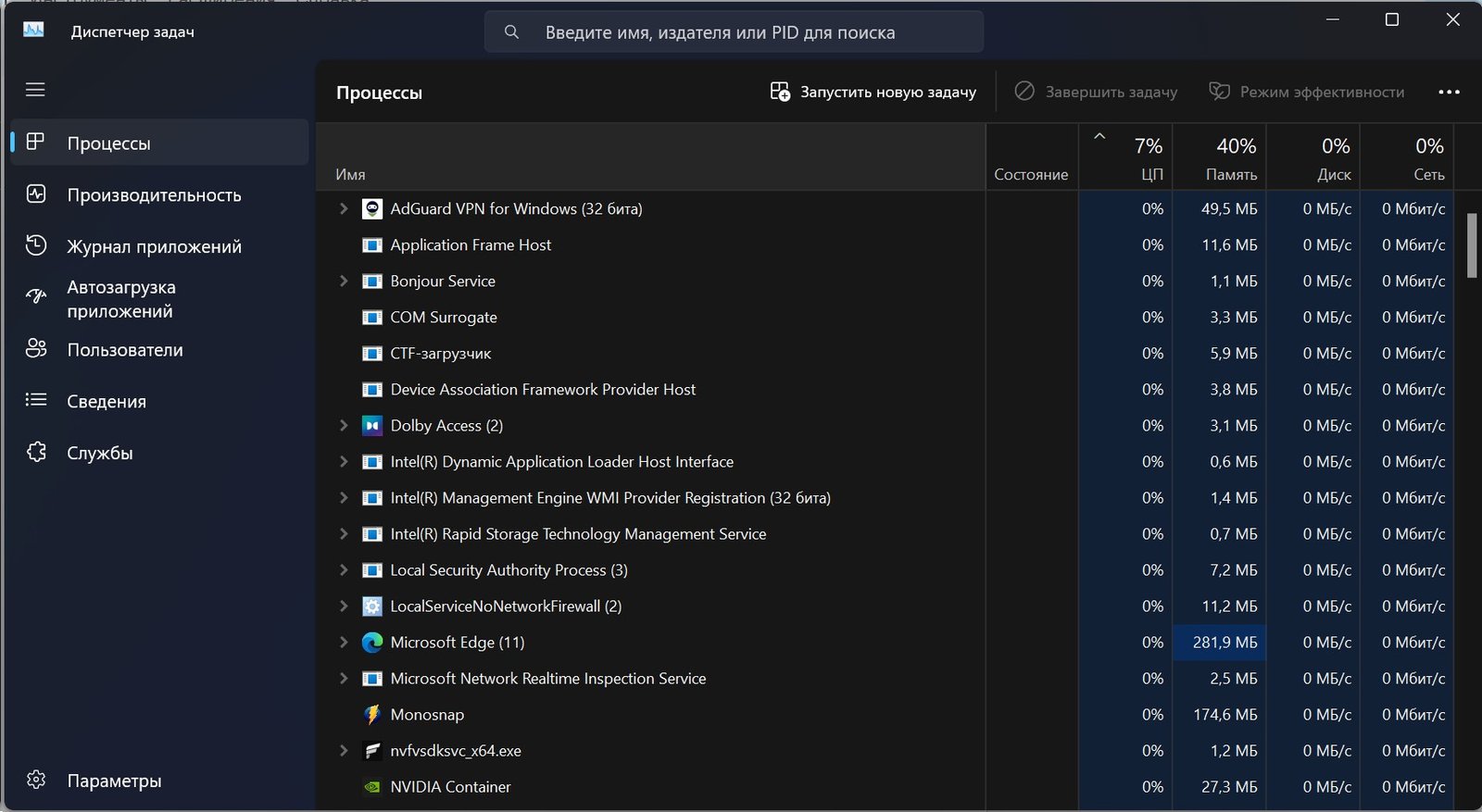Click the 27,3 МБ NVIDIA memory cell

tap(1219, 787)
